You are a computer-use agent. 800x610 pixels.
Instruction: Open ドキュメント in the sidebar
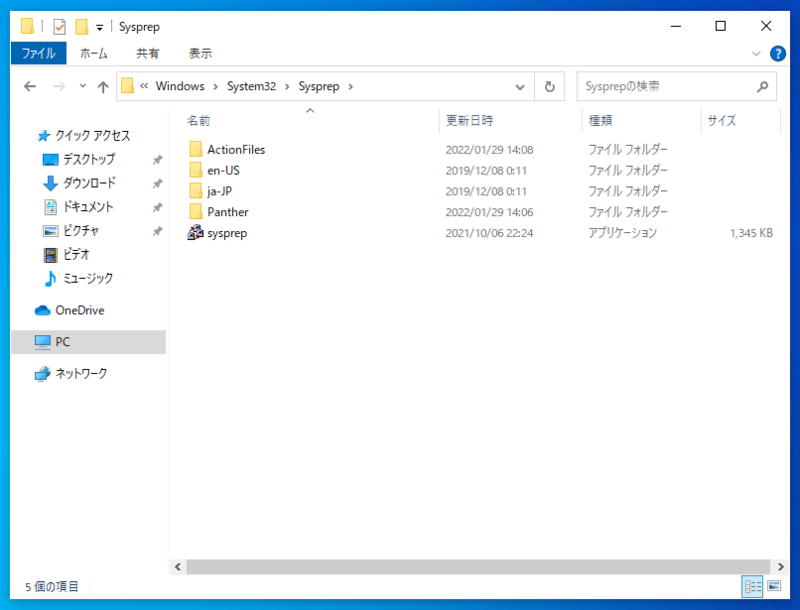(88, 207)
